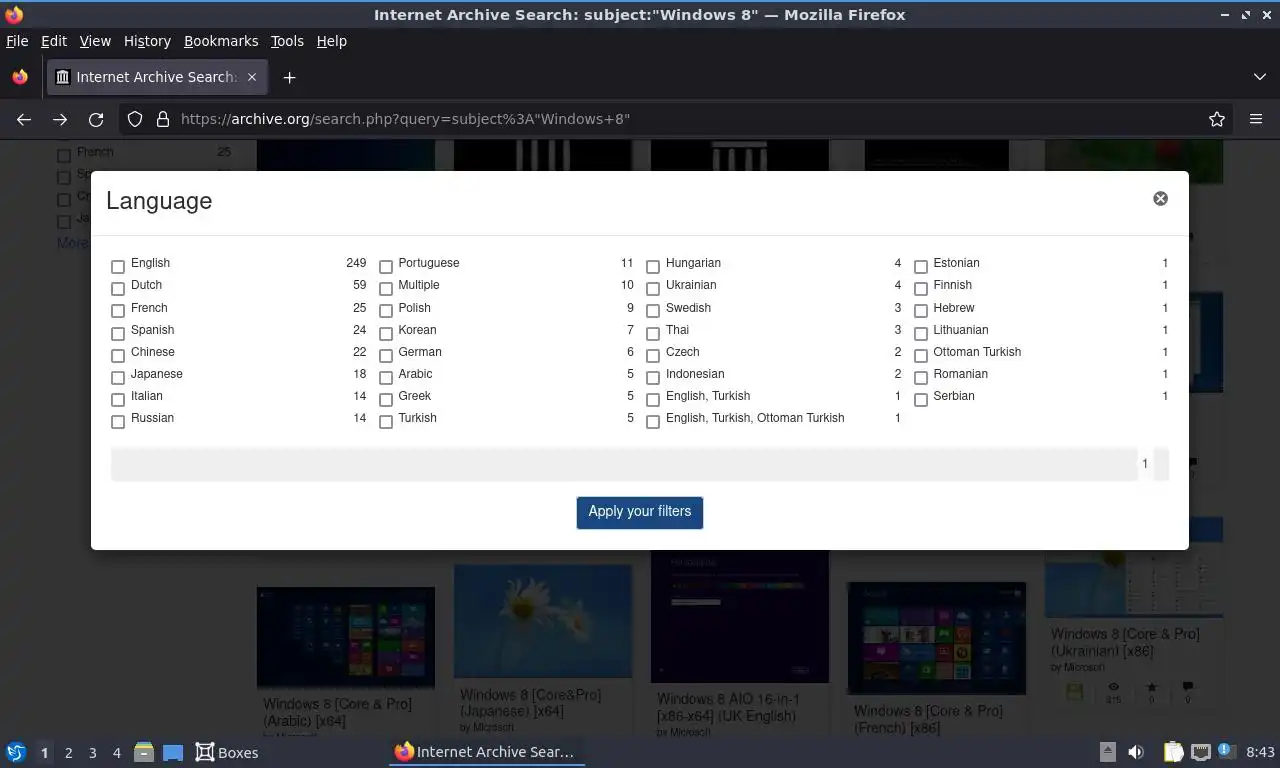
Task: Close the Language dialog with X icon
Action: [1160, 199]
